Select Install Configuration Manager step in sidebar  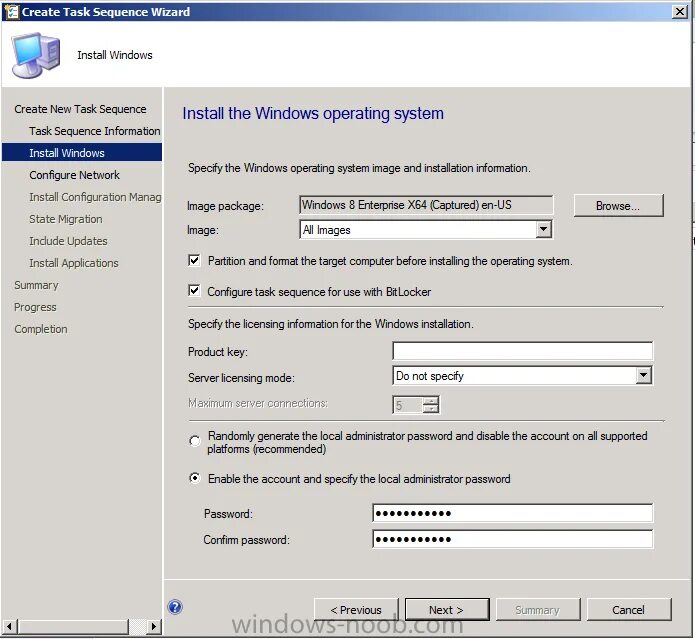95,197
